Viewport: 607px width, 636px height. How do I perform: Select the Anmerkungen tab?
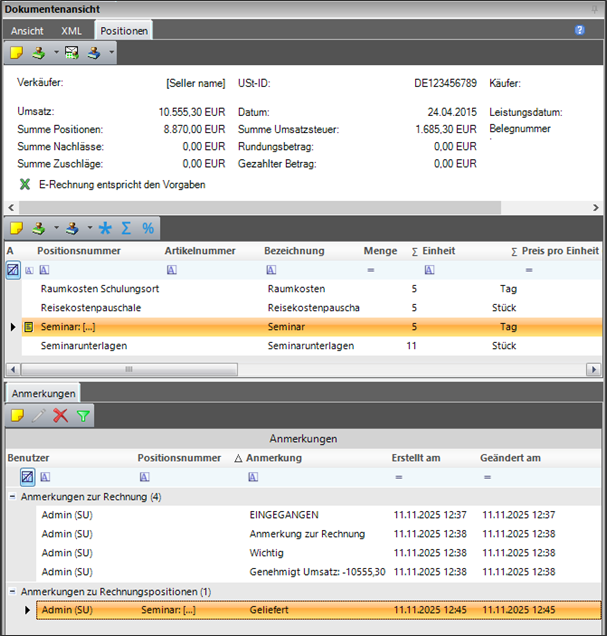(x=43, y=393)
